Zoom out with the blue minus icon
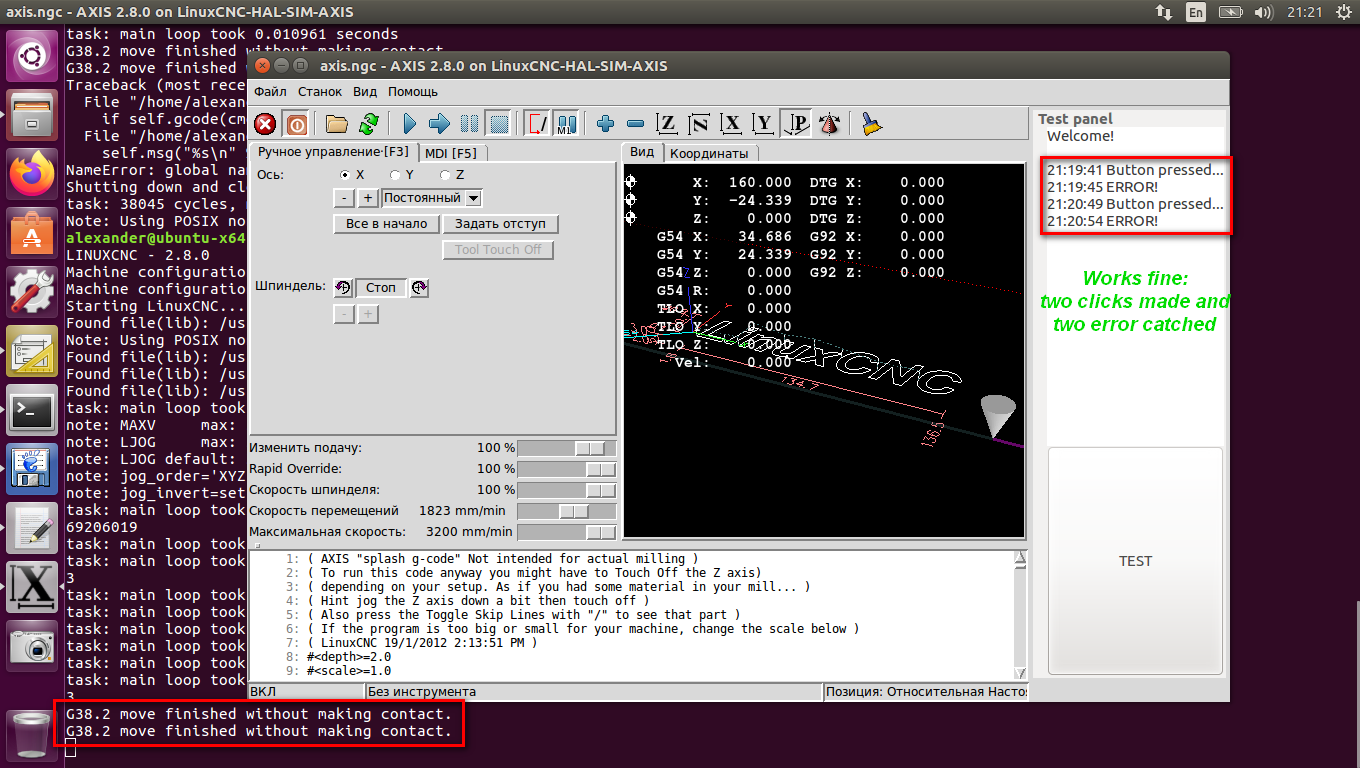Viewport: 1360px width, 768px height. point(635,124)
